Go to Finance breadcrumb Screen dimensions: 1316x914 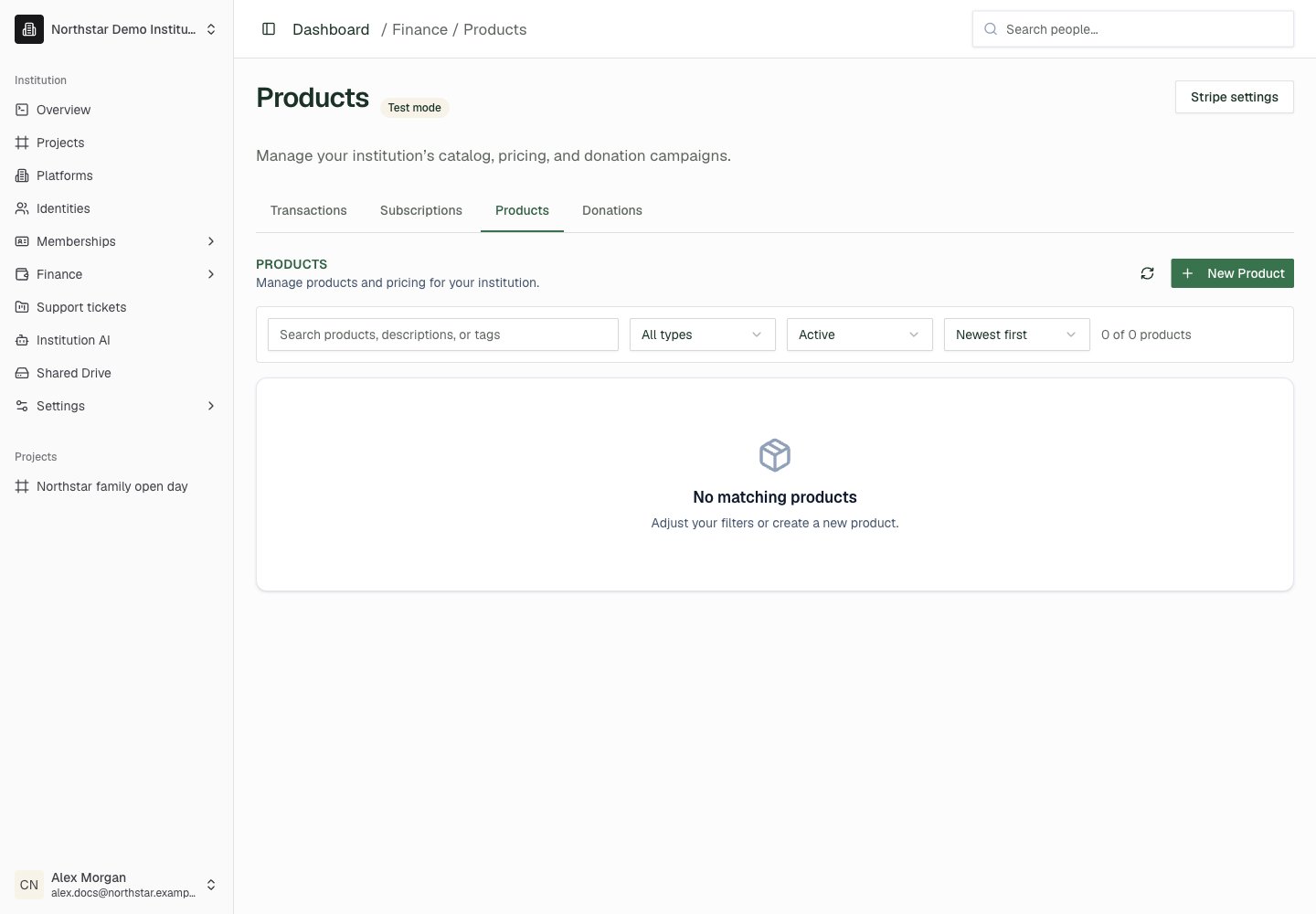420,29
